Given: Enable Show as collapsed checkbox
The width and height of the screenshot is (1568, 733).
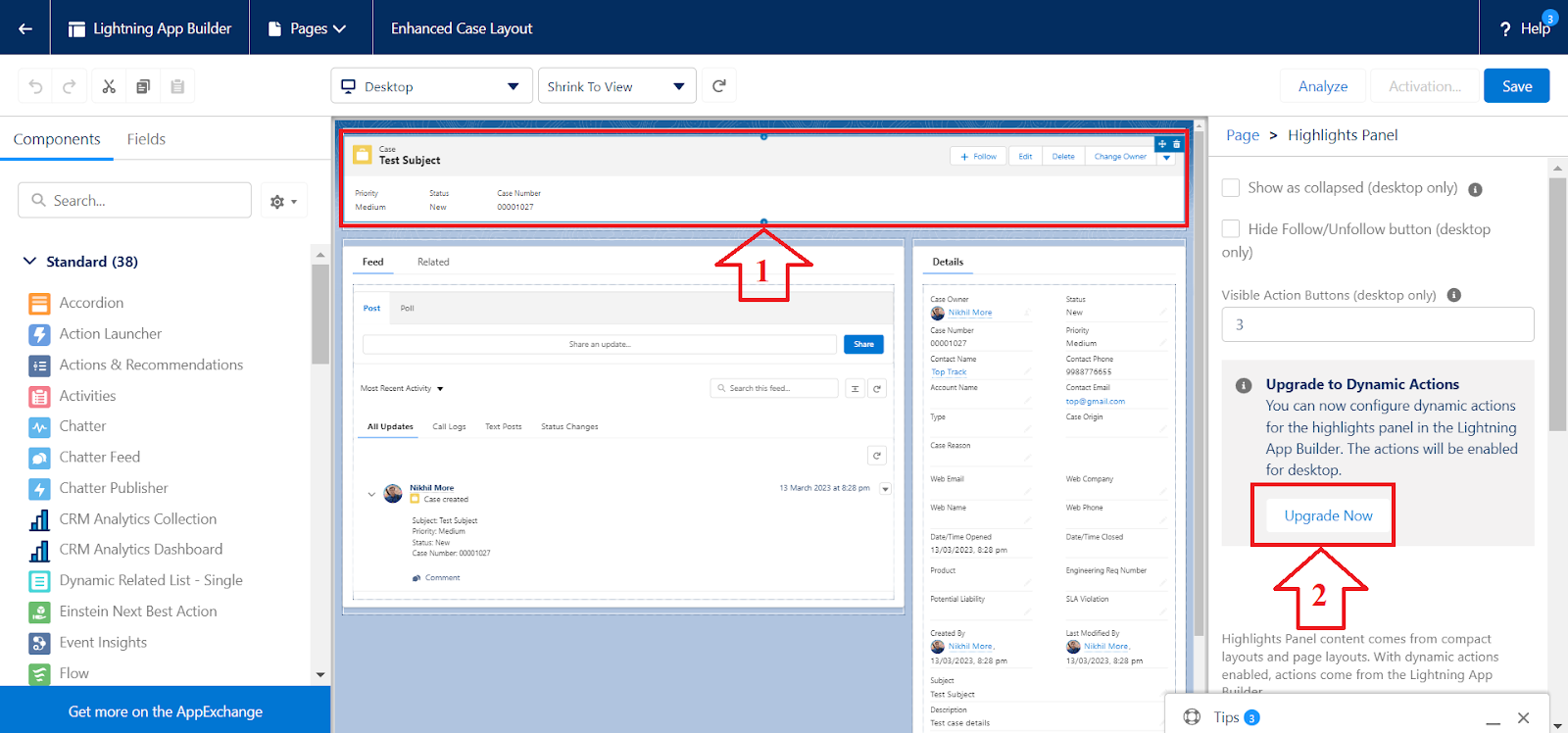Looking at the screenshot, I should point(1231,187).
